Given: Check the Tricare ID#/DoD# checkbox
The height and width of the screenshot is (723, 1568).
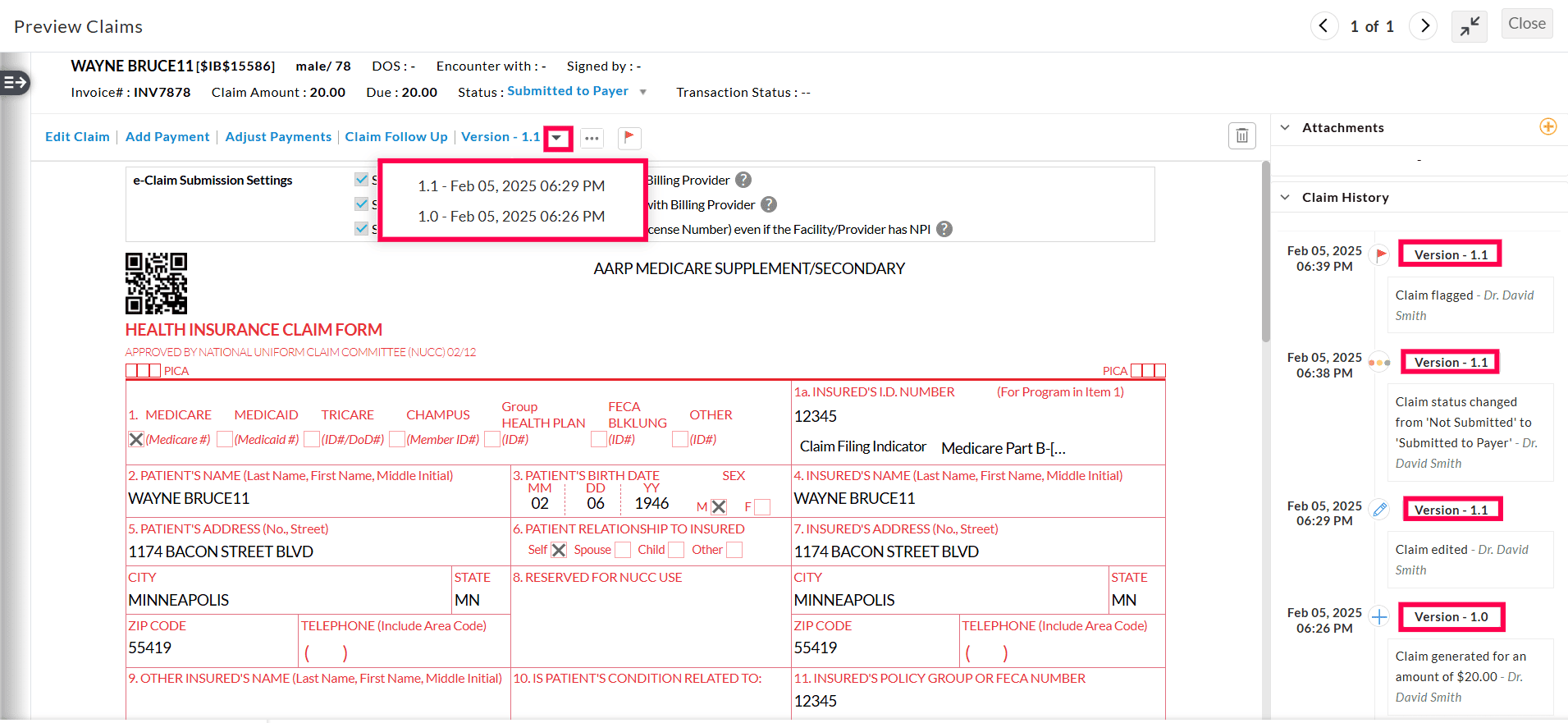Looking at the screenshot, I should (x=312, y=440).
